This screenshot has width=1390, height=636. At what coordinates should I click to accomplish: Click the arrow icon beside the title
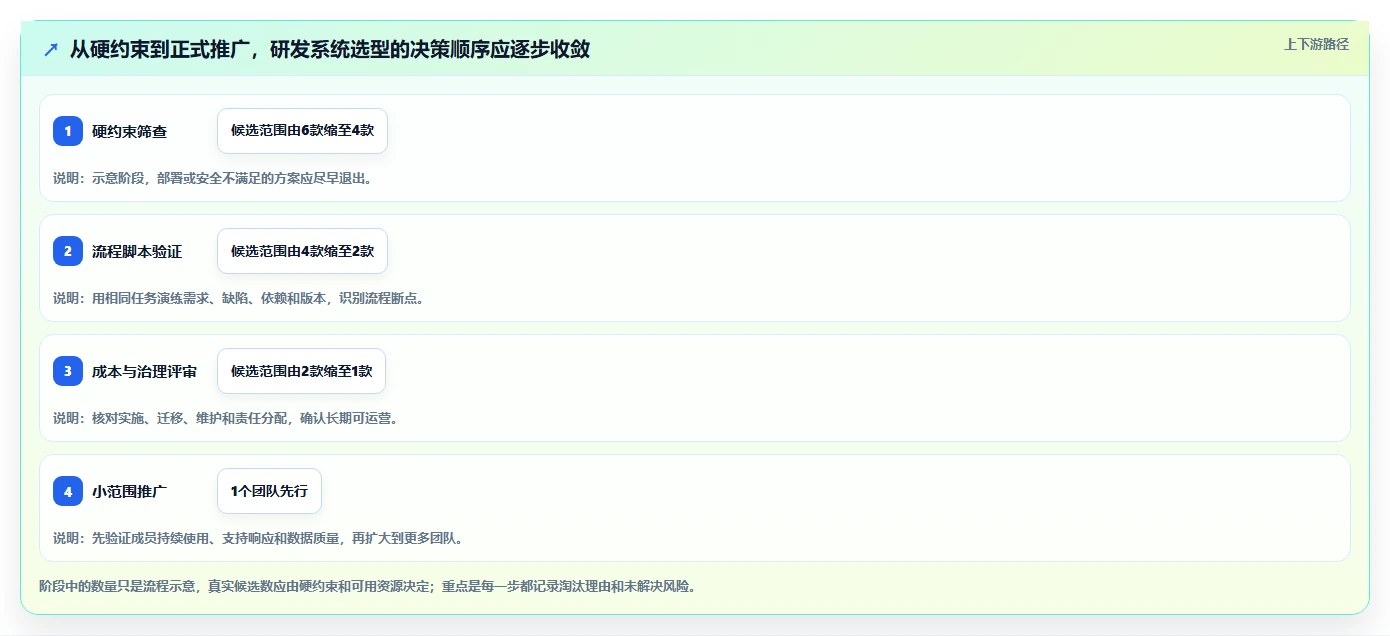click(51, 50)
